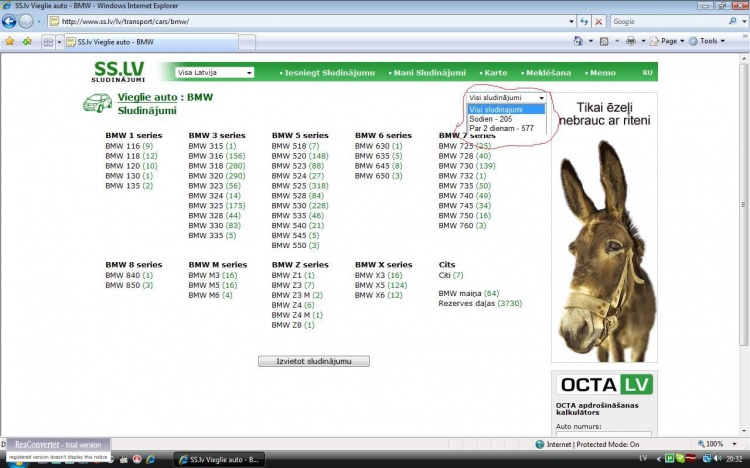750x468 pixels.
Task: Open the Tools menu dropdown
Action: tap(707, 41)
